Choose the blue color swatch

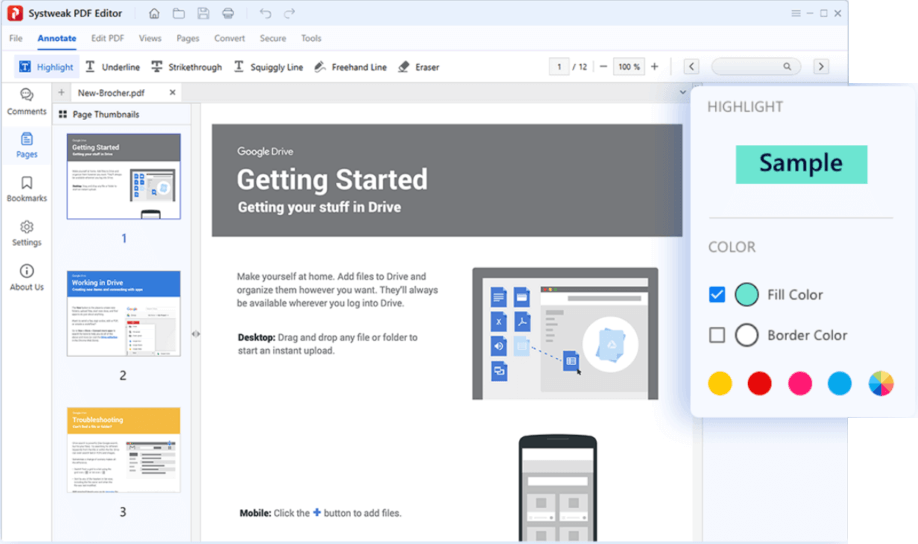click(x=840, y=384)
